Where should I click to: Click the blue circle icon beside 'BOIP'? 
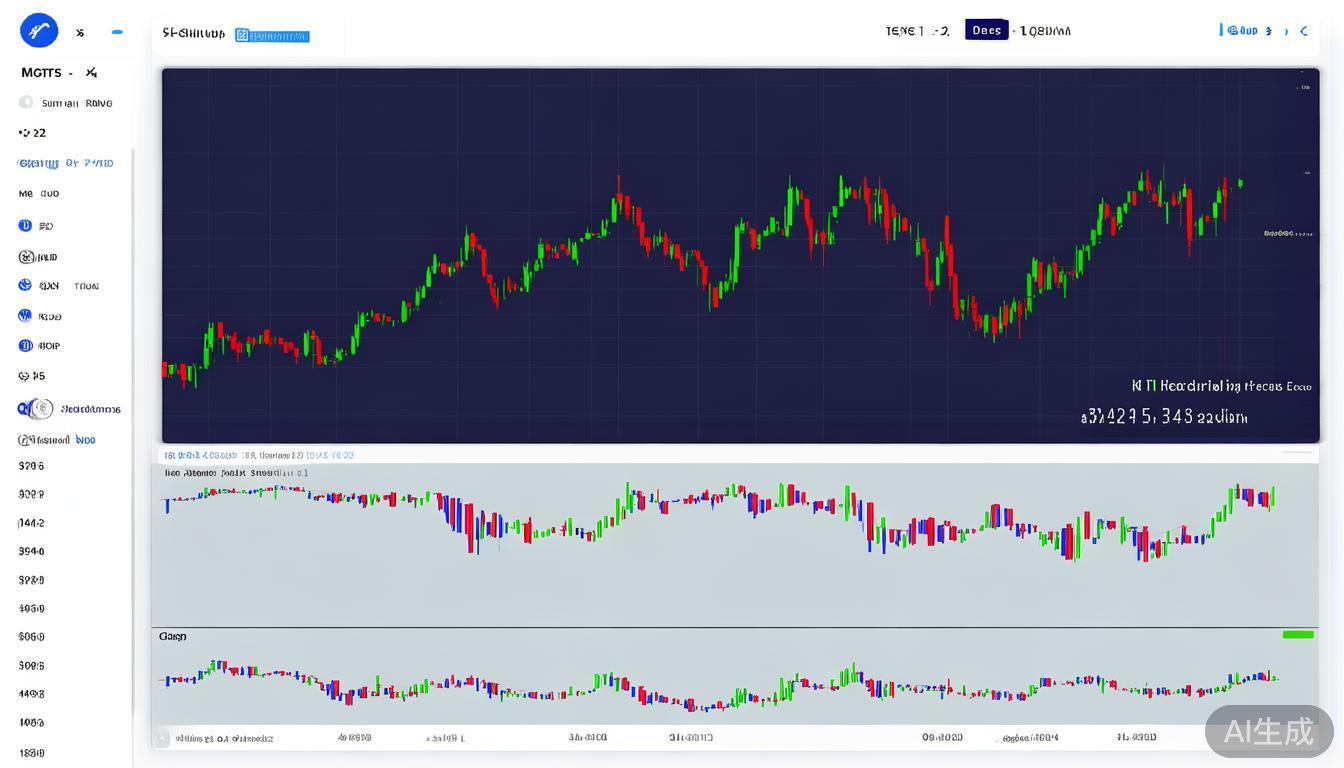pyautogui.click(x=25, y=345)
